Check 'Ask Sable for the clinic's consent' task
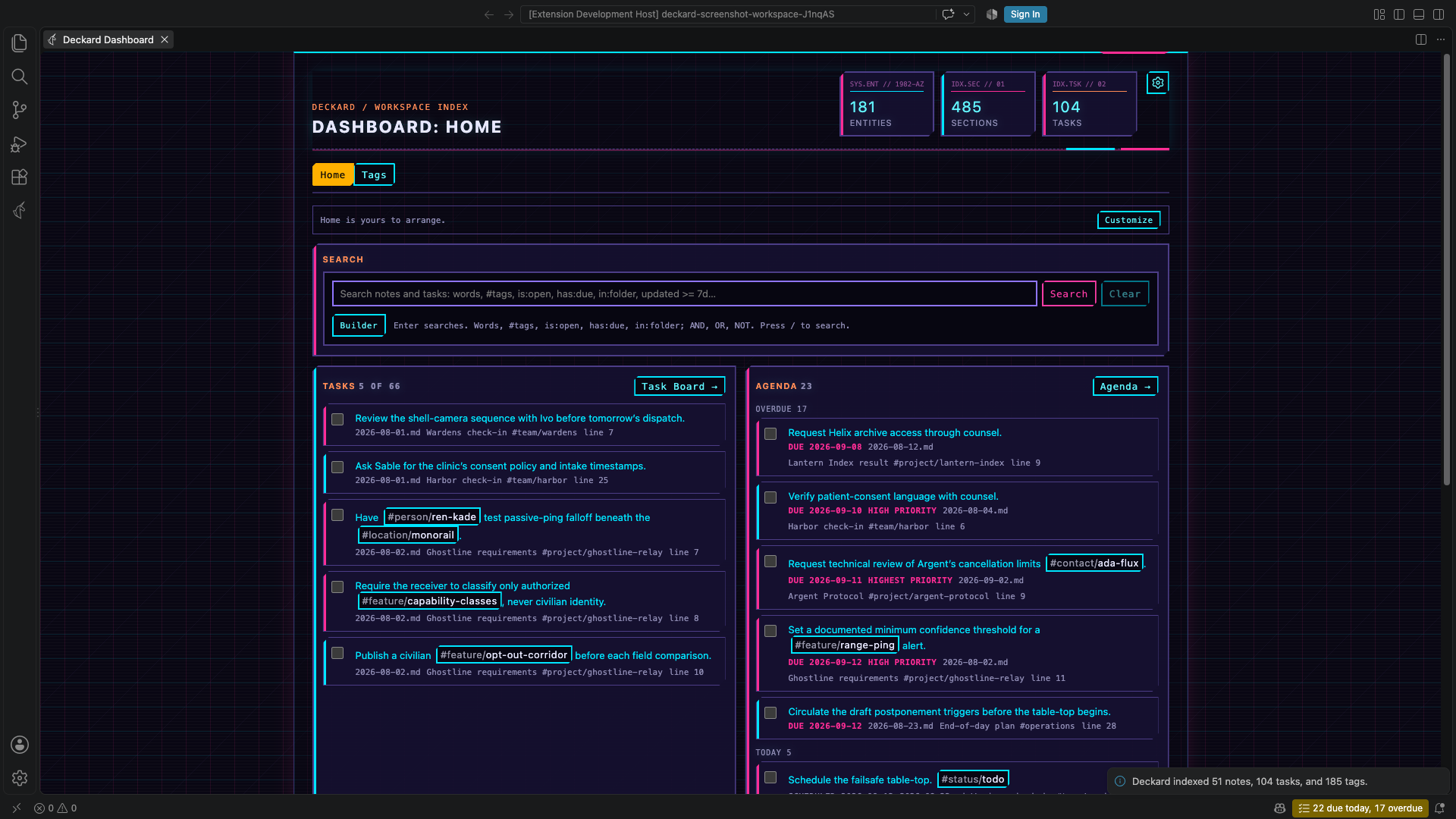Viewport: 1456px width, 819px height. pyautogui.click(x=337, y=467)
